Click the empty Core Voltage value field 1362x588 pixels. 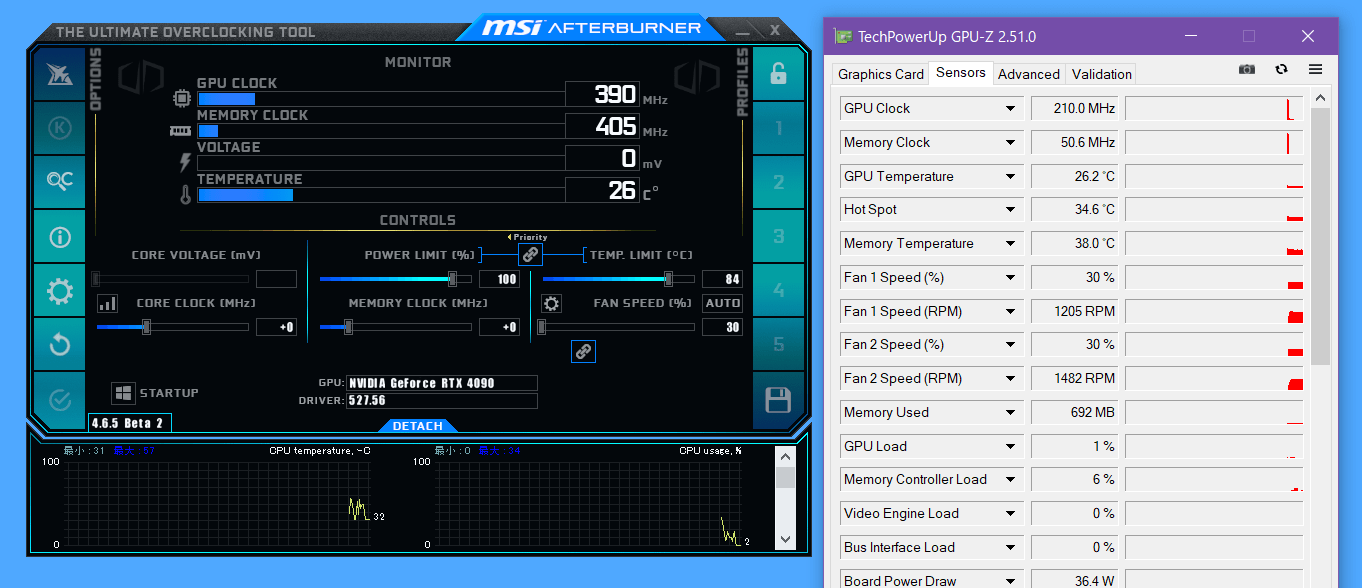[277, 279]
